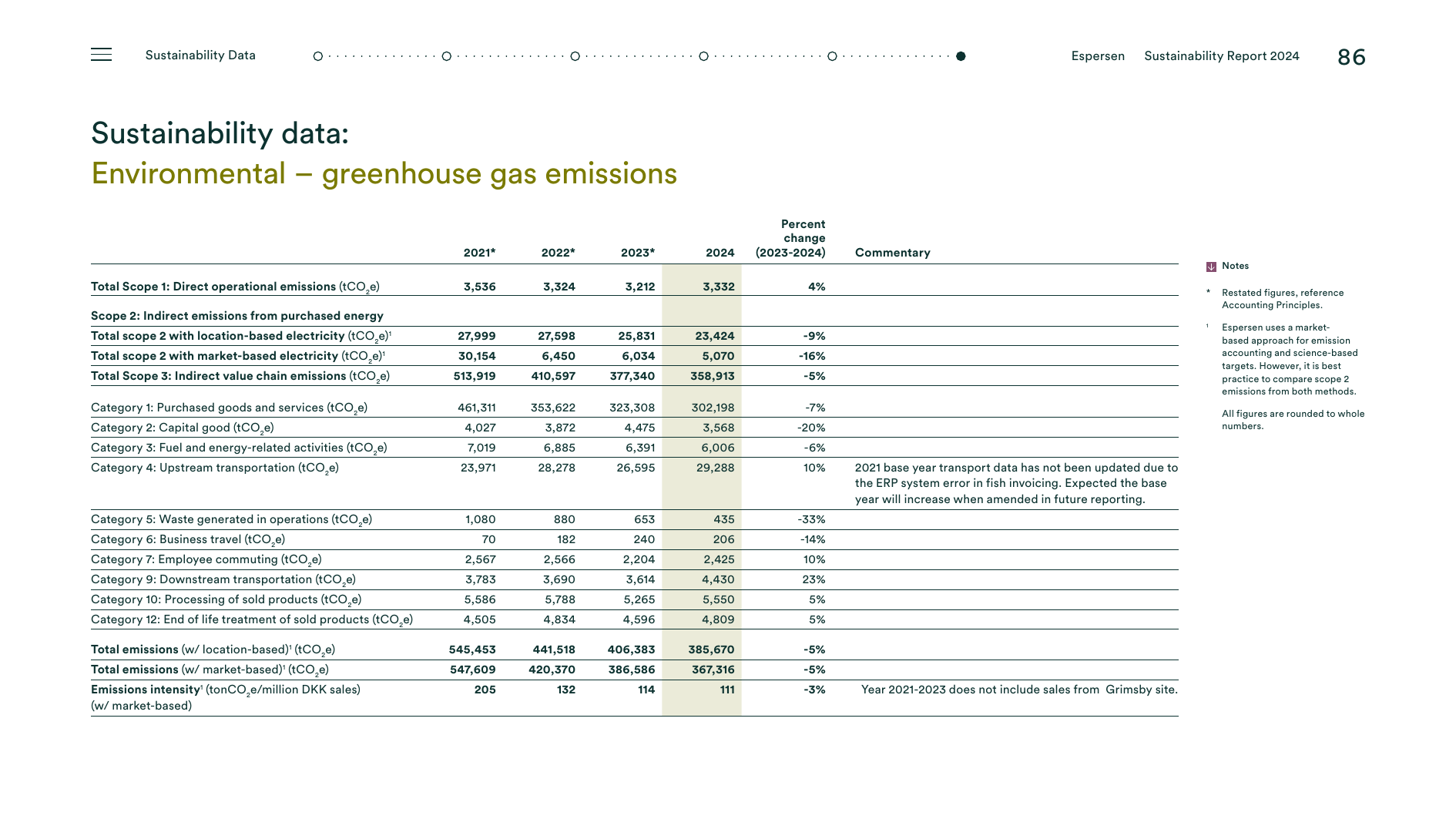1456x819 pixels.
Task: Click the 2024 column header
Action: pos(720,253)
